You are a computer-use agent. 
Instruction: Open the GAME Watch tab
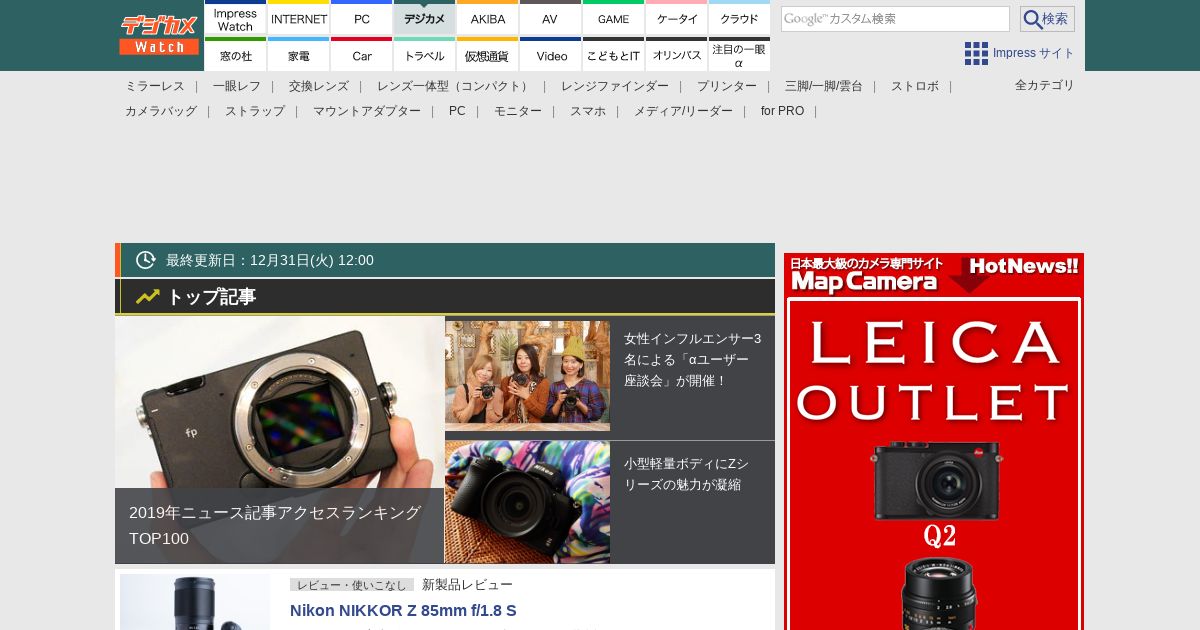(x=614, y=17)
